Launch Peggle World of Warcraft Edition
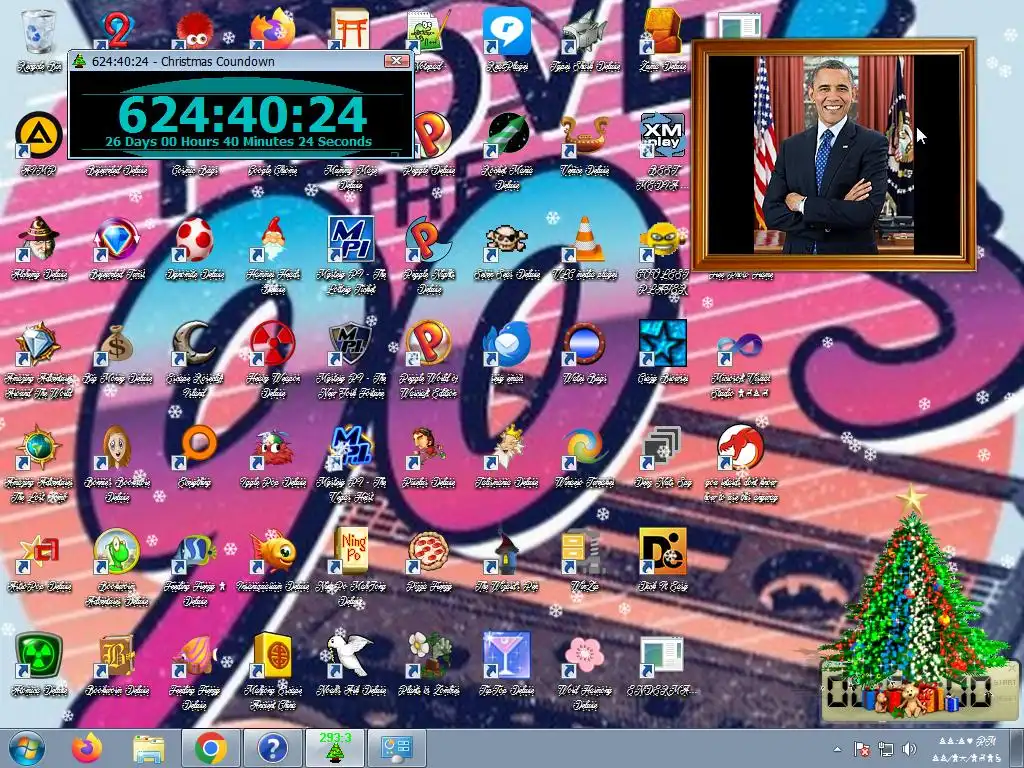 [x=429, y=344]
